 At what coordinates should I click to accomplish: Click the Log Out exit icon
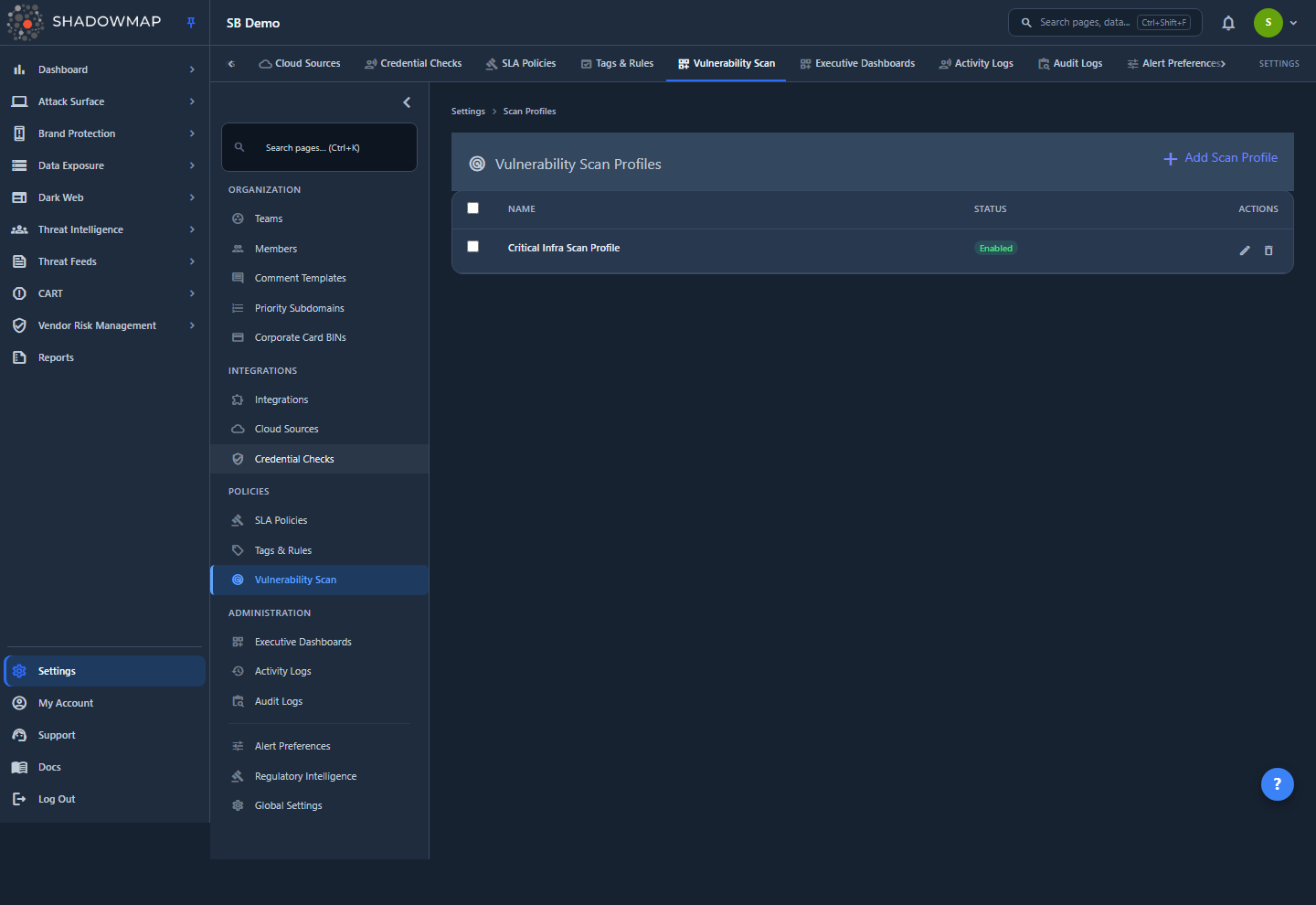19,799
